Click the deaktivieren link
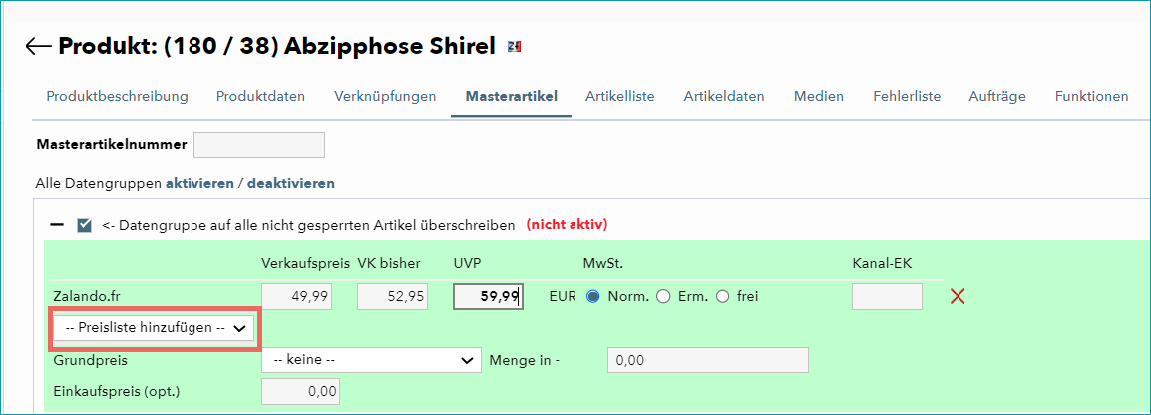1151x415 pixels. pos(291,184)
